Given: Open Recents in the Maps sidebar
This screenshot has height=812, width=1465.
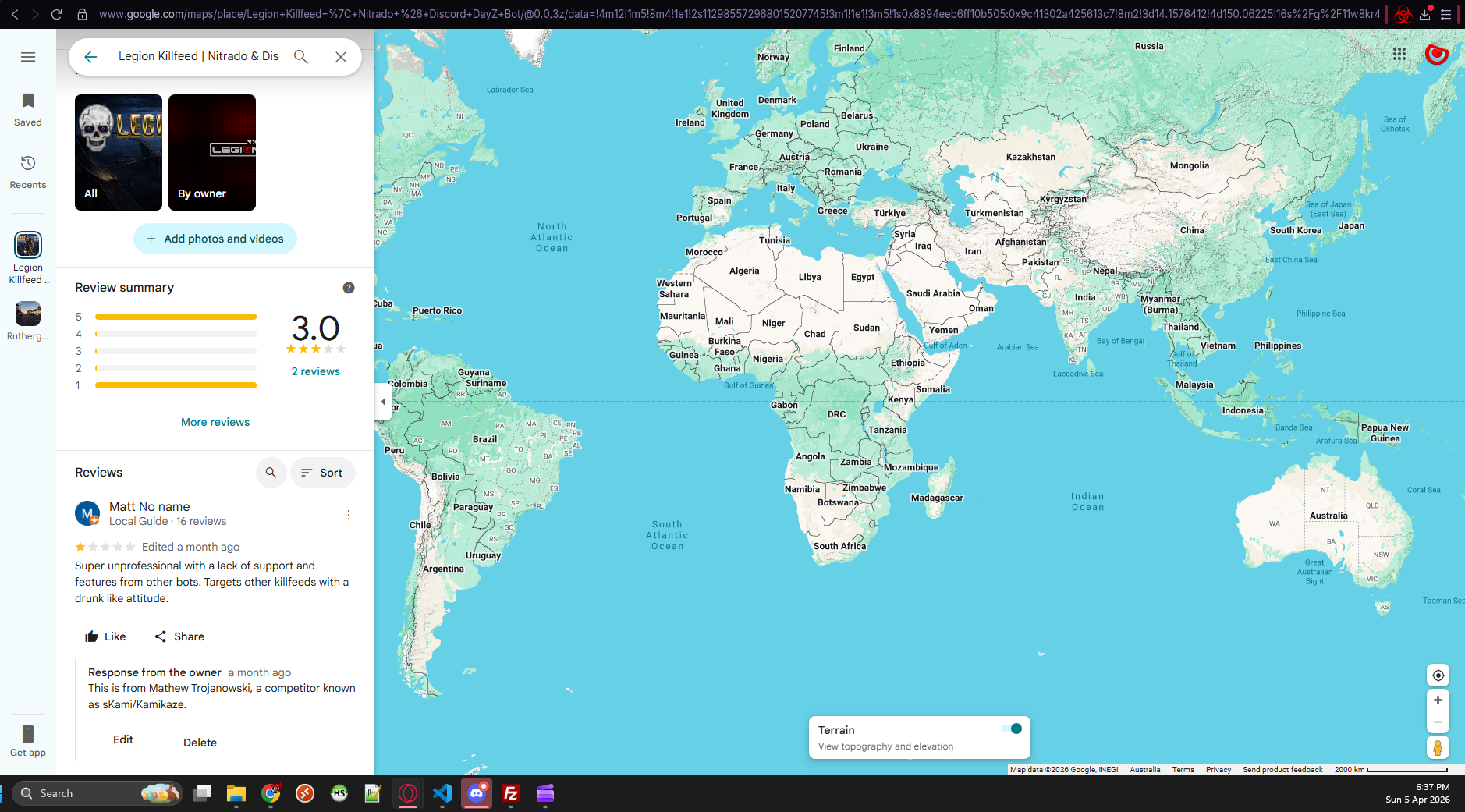Looking at the screenshot, I should click(28, 172).
